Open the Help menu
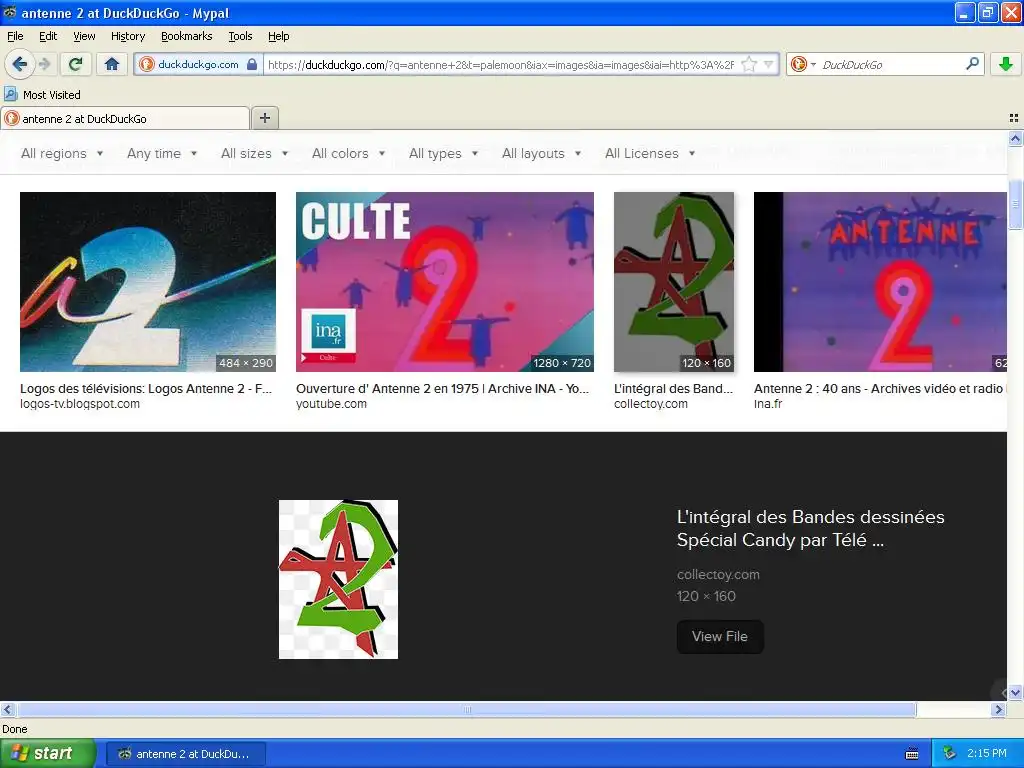This screenshot has width=1024, height=768. tap(278, 36)
